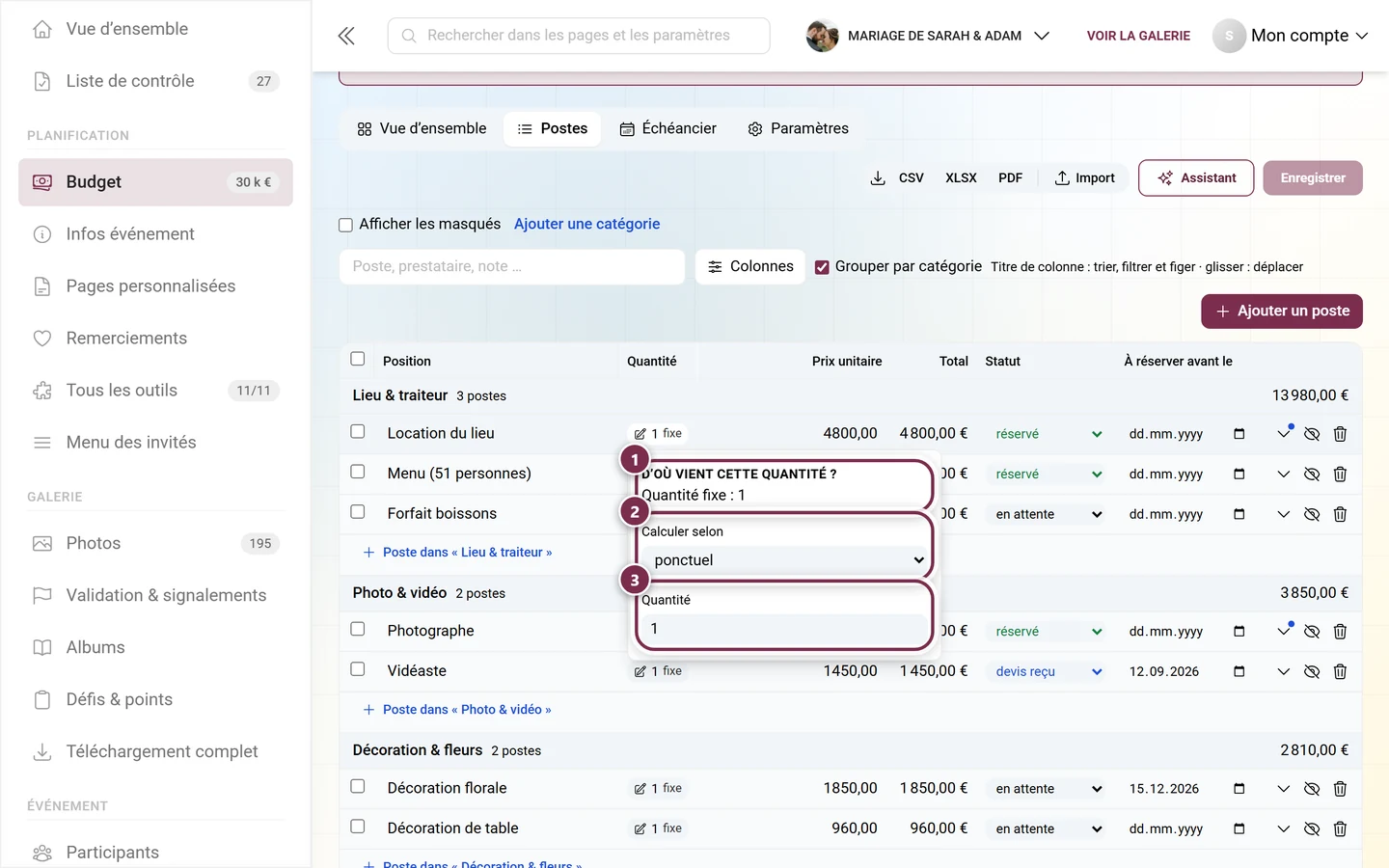Edit quantity of Décoration de table
The image size is (1389, 868).
pyautogui.click(x=658, y=828)
